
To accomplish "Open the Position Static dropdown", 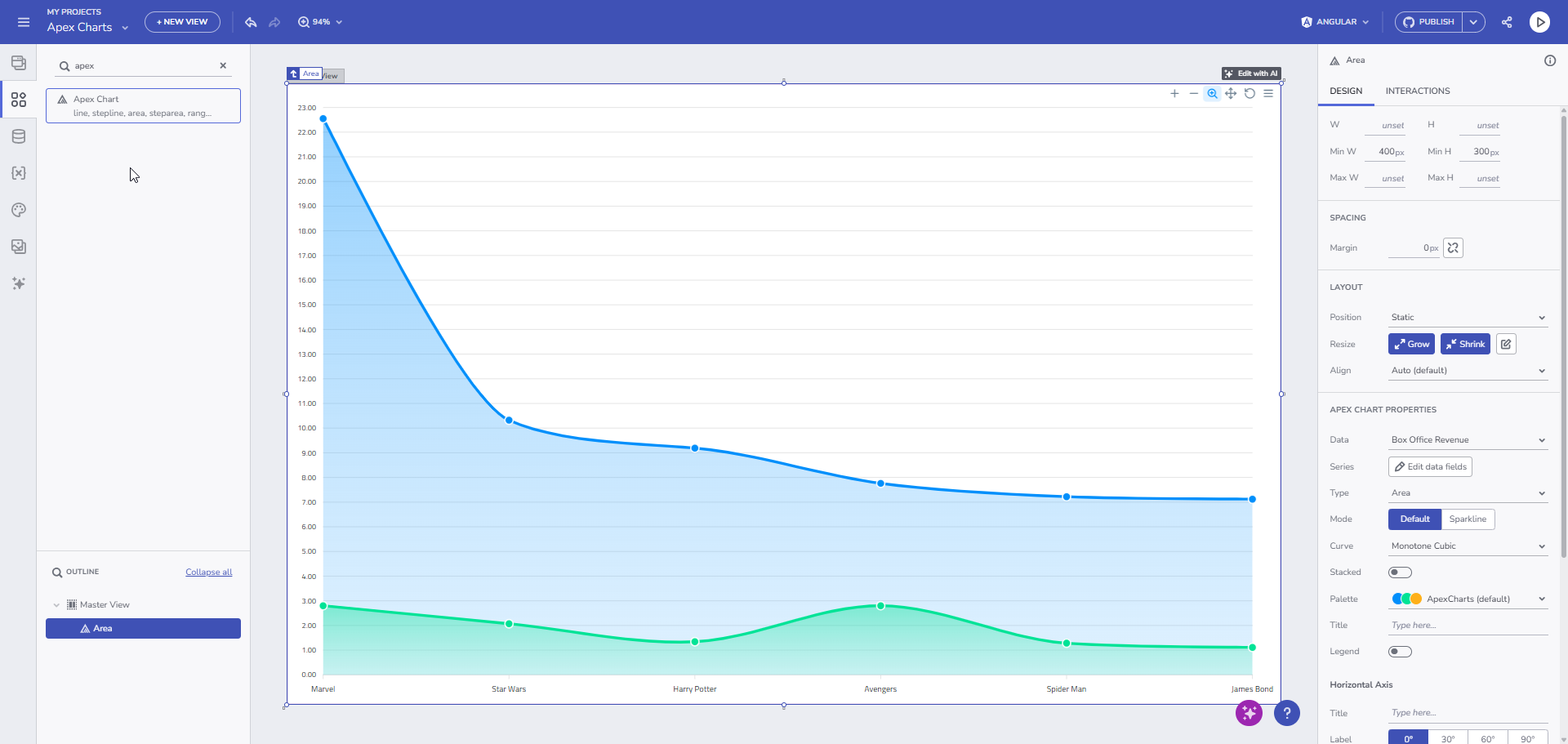I will (1468, 318).
